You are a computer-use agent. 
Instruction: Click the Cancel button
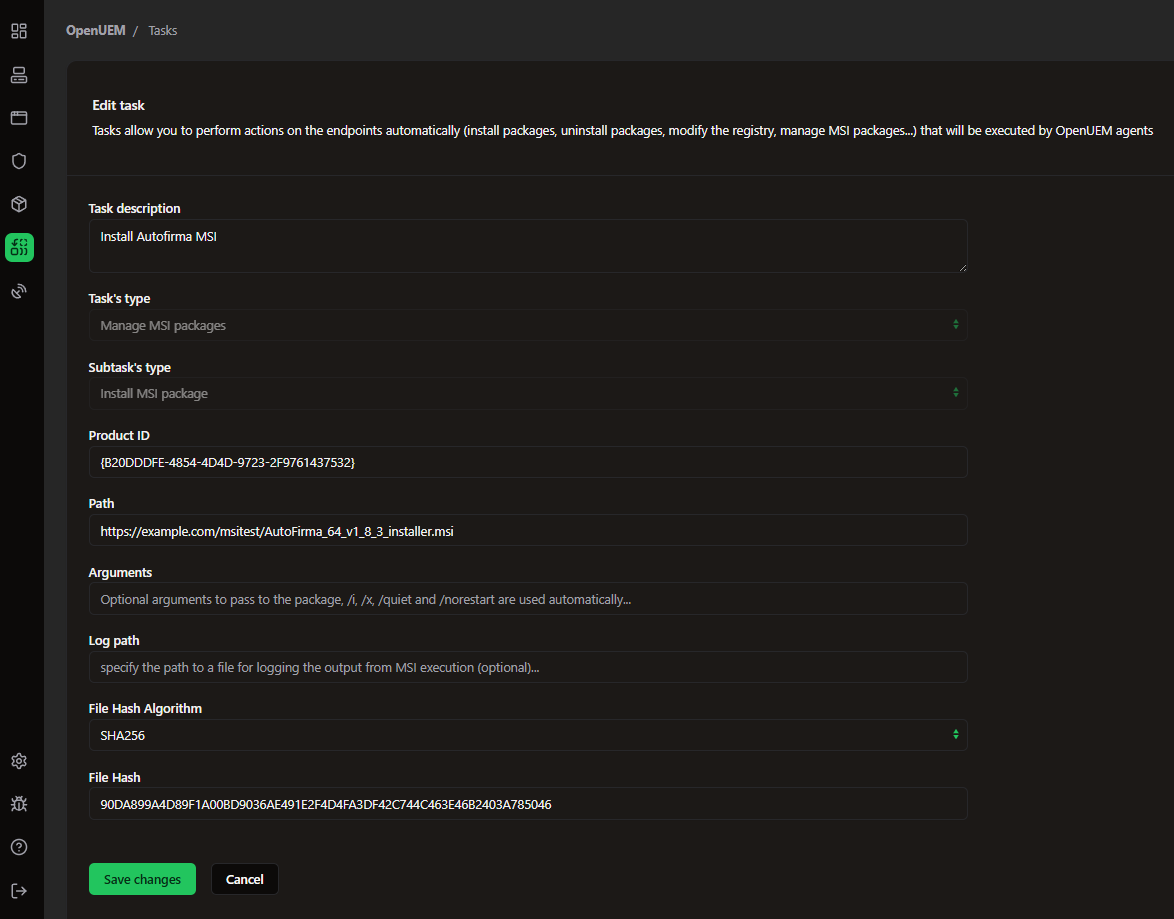(x=245, y=879)
